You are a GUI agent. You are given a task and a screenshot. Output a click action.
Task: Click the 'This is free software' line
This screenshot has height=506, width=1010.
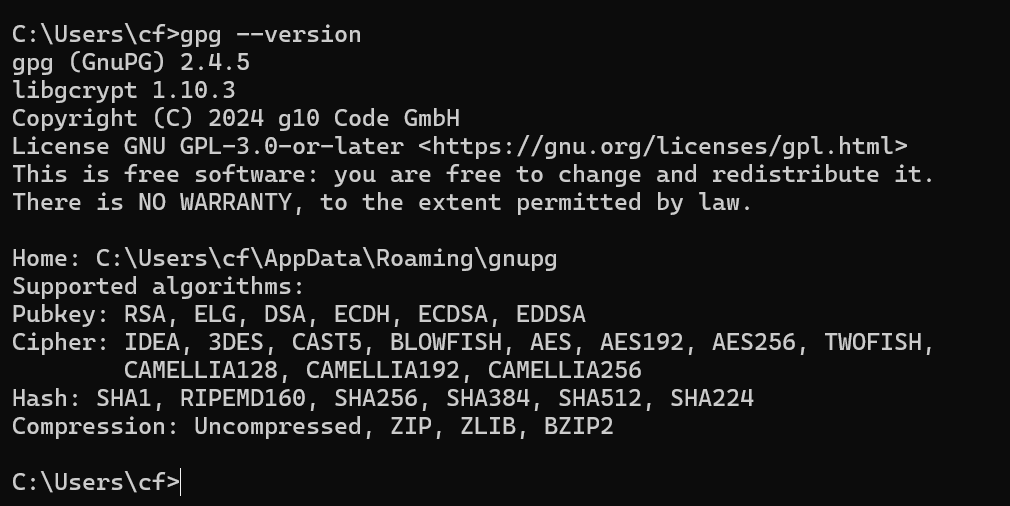[473, 174]
